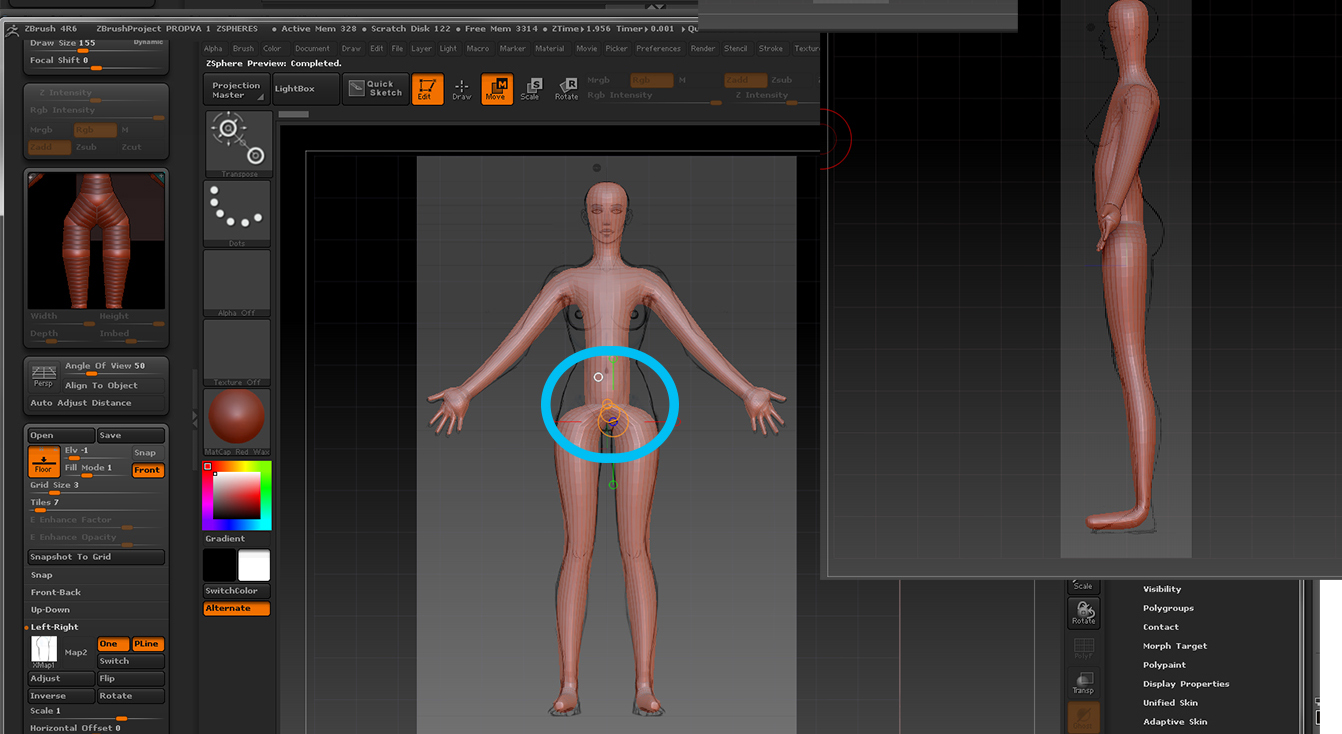Expand the Adaptive Skin section
Viewport: 1342px width, 734px height.
click(x=1174, y=721)
